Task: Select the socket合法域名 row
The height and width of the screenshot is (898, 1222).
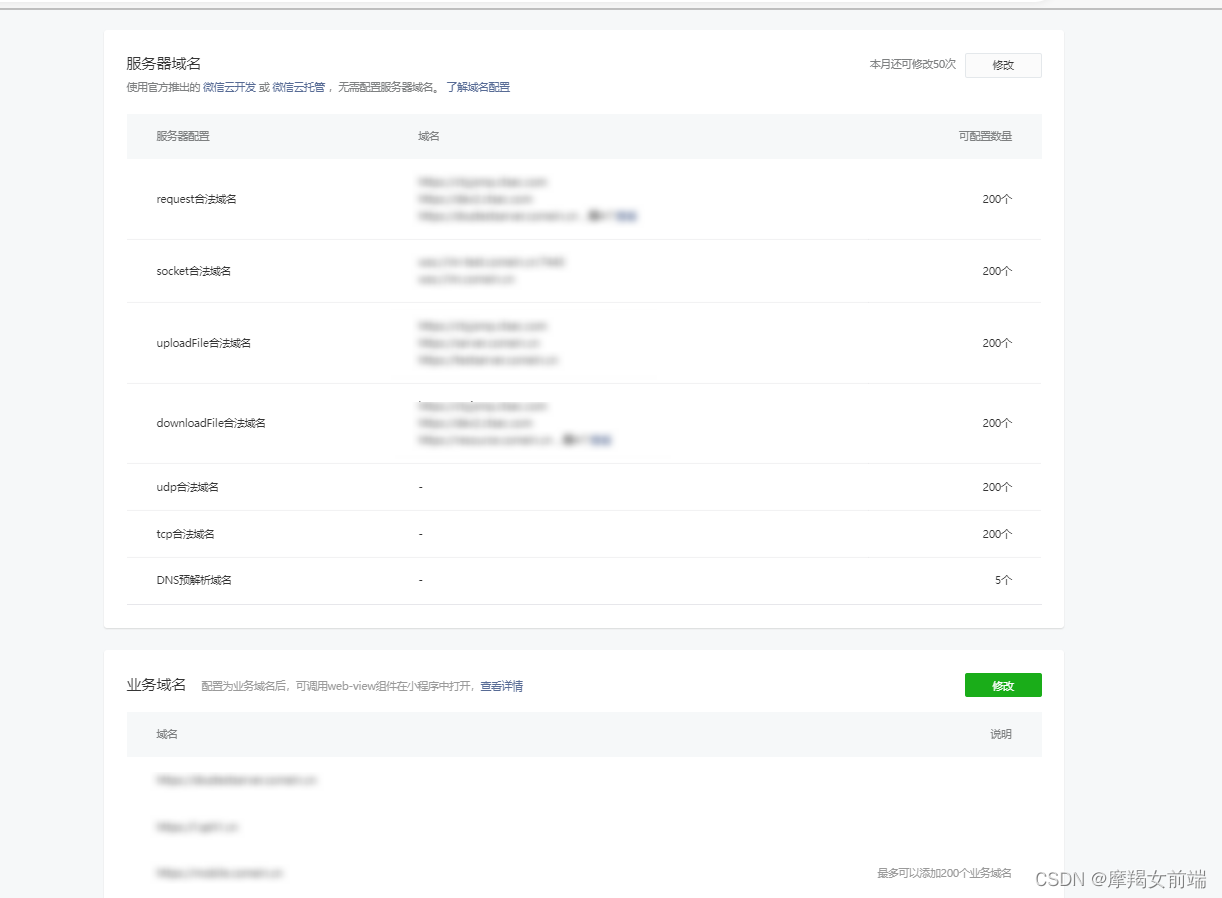Action: pyautogui.click(x=191, y=270)
